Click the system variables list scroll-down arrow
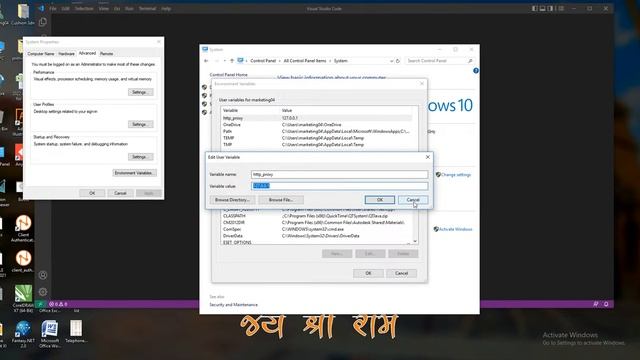Viewport: 640px width, 360px height. coord(415,242)
